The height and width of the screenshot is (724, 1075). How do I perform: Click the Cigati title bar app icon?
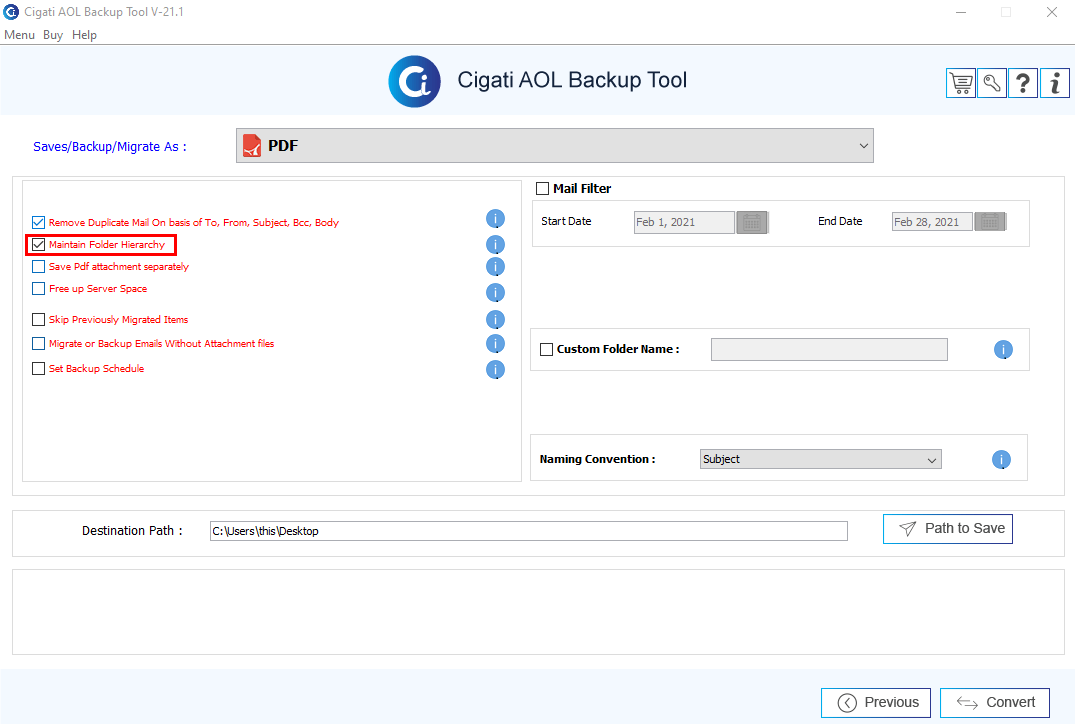[x=11, y=12]
